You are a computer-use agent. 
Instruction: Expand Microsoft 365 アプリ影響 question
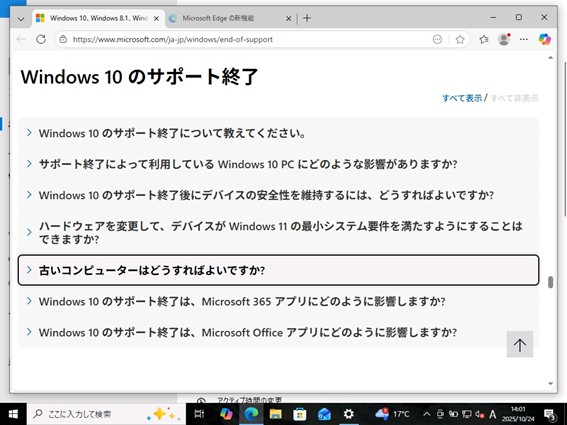pyautogui.click(x=278, y=301)
